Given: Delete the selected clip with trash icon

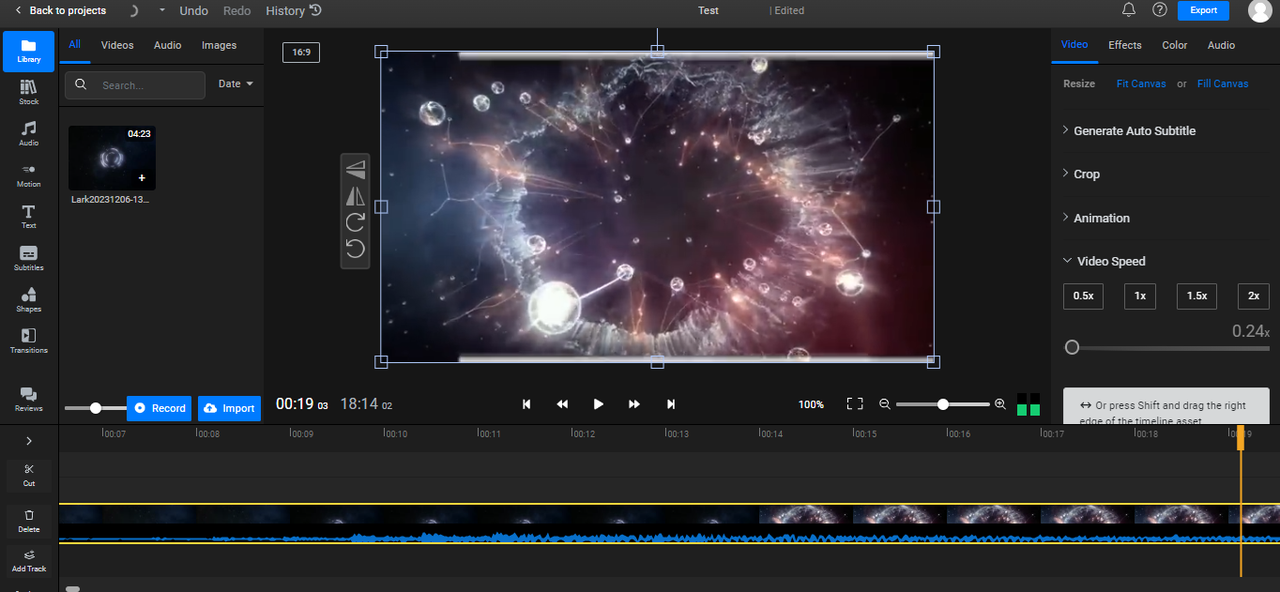Looking at the screenshot, I should [x=29, y=519].
